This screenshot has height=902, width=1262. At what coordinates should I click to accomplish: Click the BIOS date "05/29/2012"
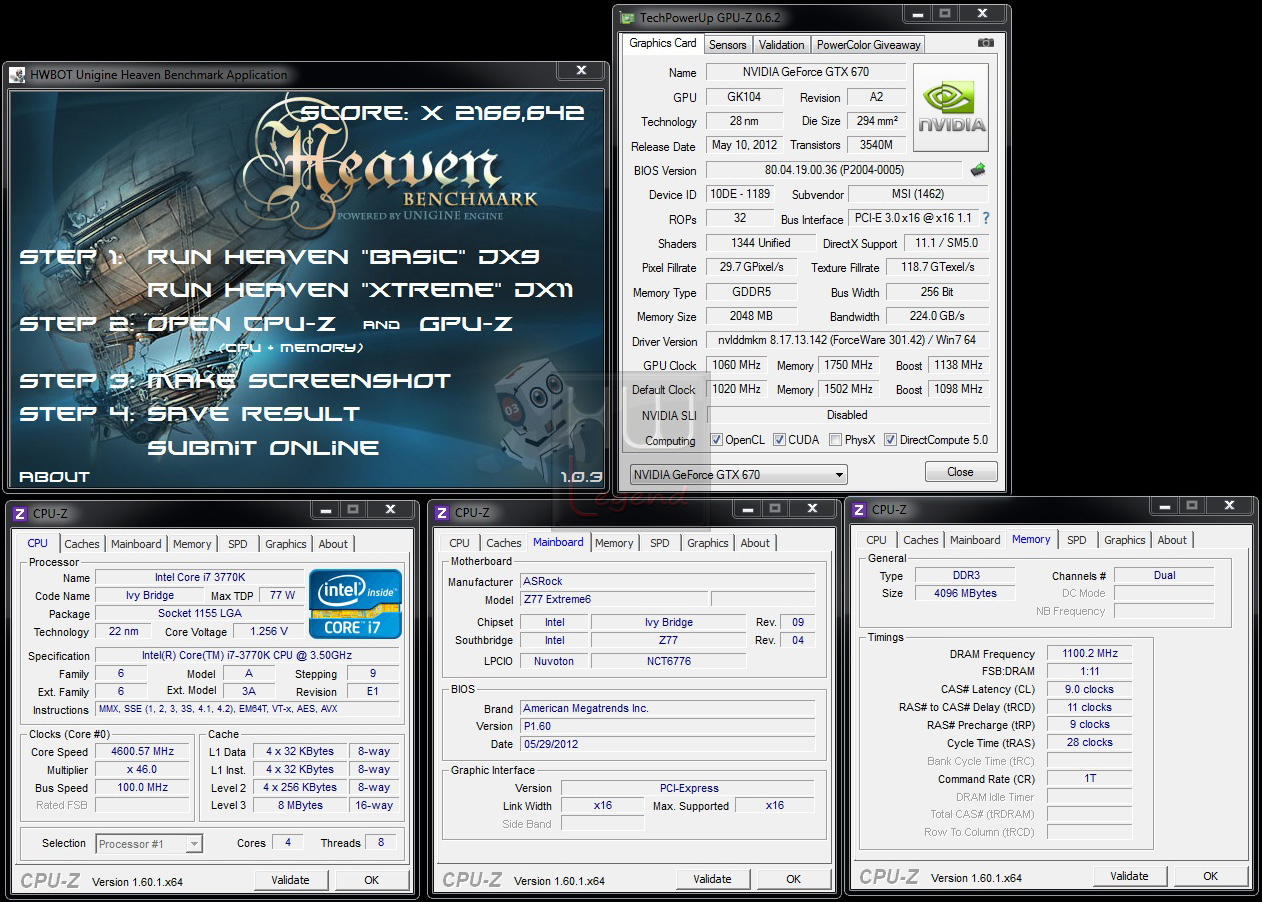point(667,744)
